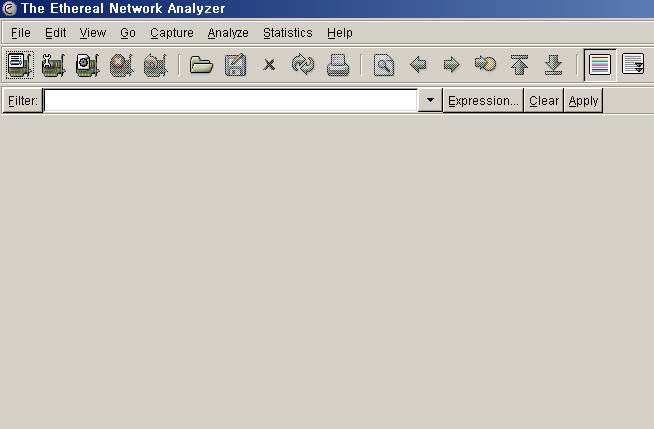This screenshot has height=429, width=654.
Task: Click in the display filter text field
Action: click(x=231, y=100)
